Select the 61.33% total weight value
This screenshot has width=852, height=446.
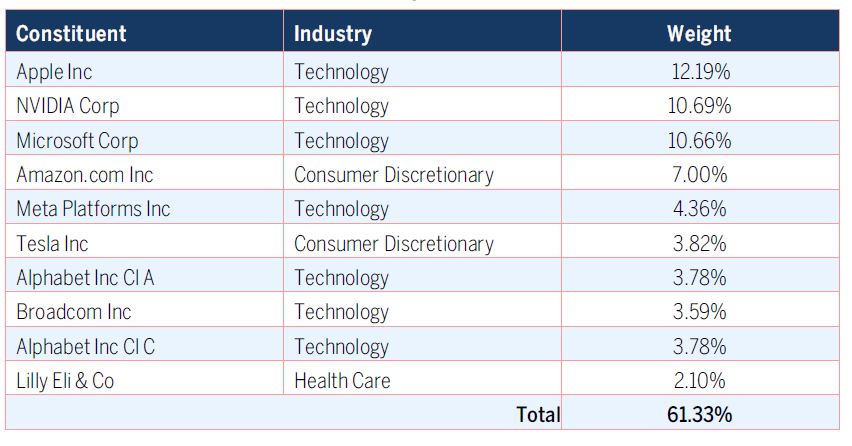coord(699,414)
